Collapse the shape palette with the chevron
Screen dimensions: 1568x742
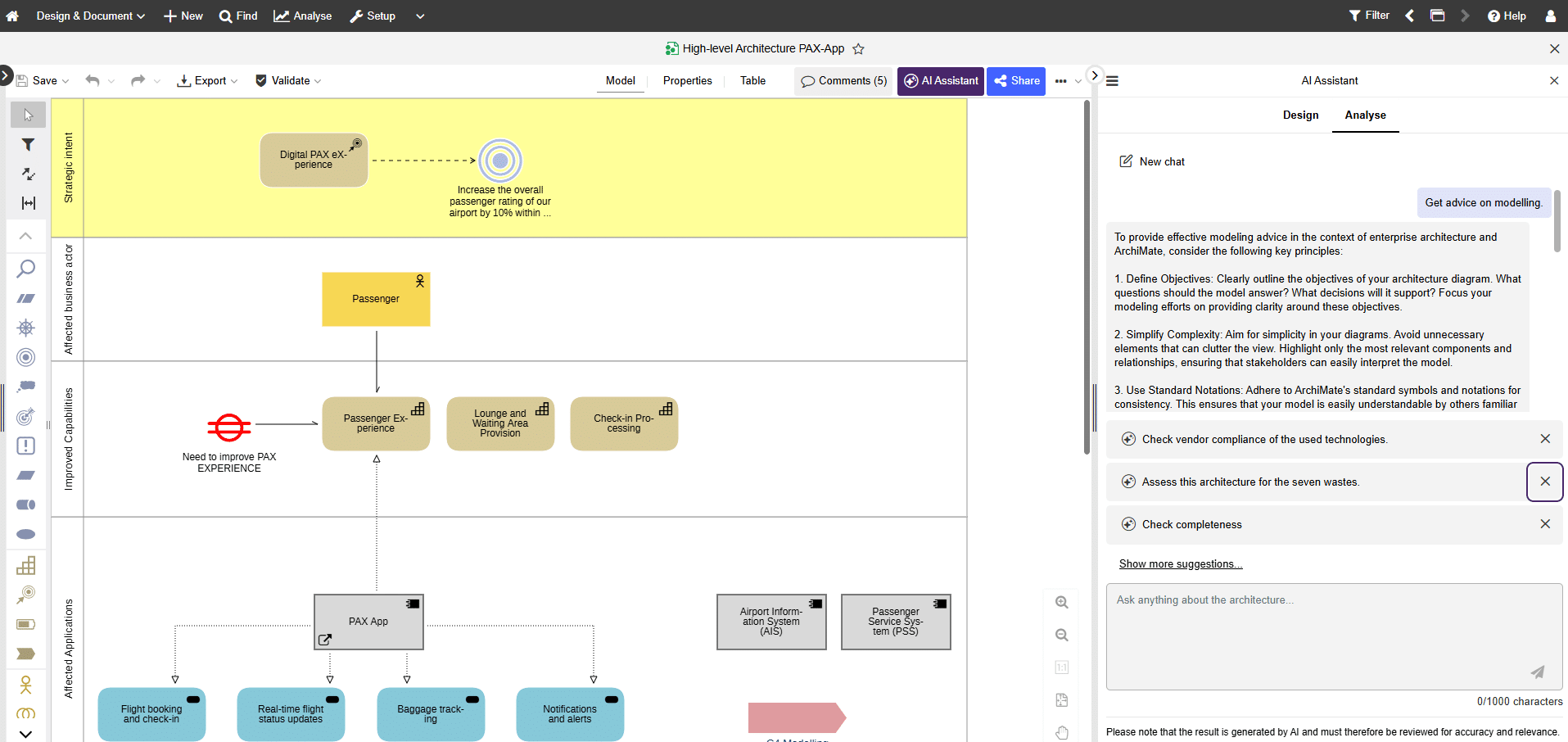26,236
